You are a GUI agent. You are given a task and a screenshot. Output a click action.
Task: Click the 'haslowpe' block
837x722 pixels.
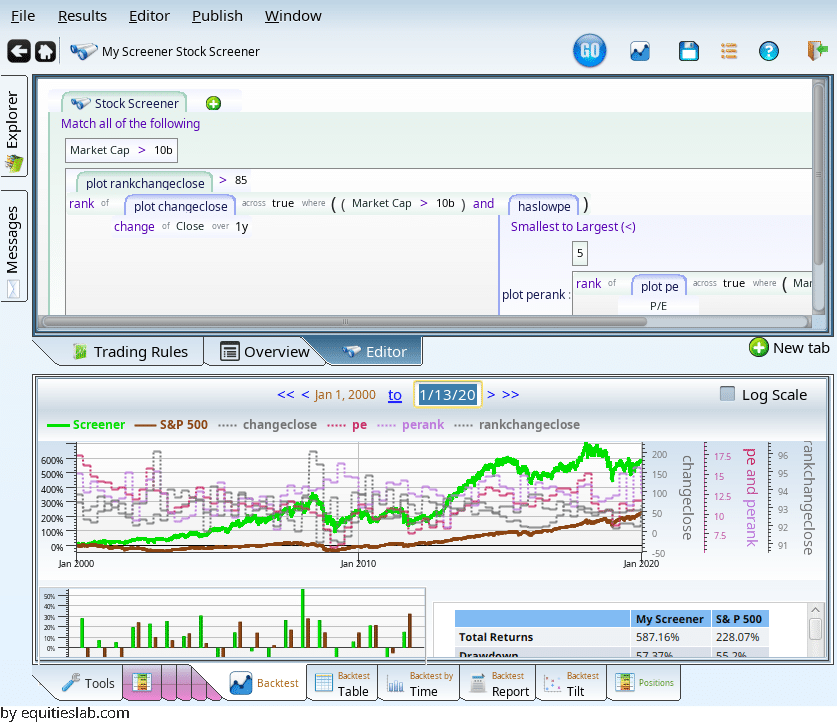pyautogui.click(x=544, y=206)
